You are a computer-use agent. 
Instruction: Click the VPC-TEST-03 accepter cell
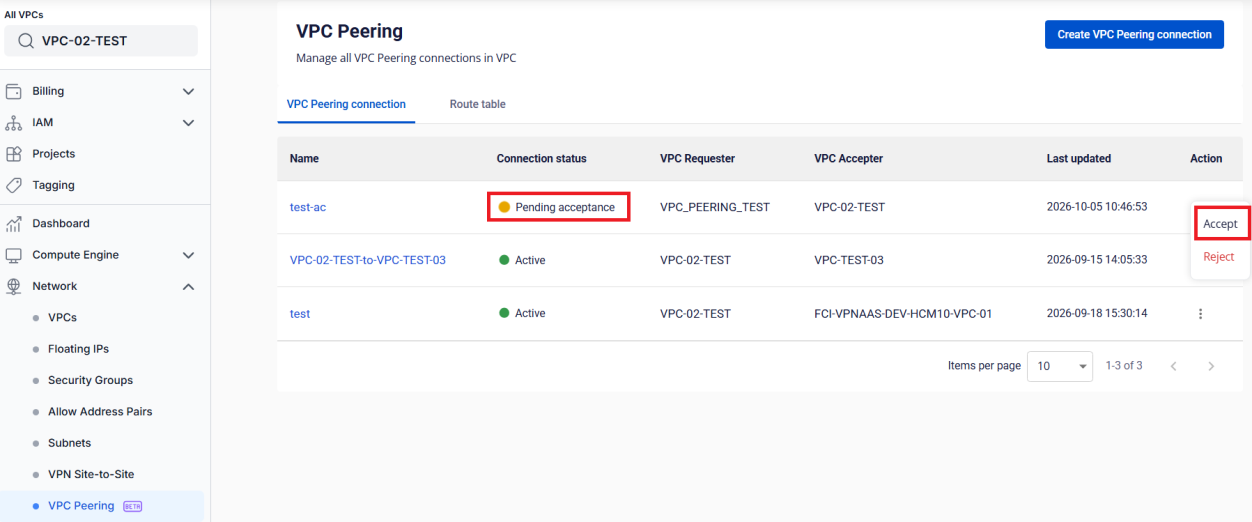[849, 260]
